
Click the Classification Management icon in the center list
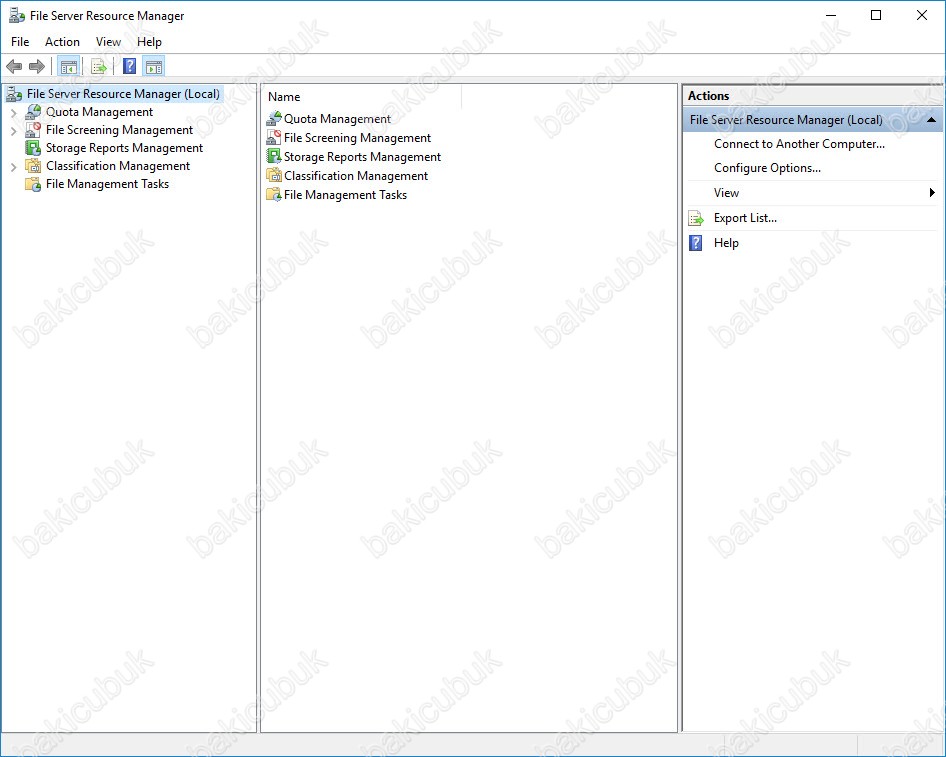274,176
